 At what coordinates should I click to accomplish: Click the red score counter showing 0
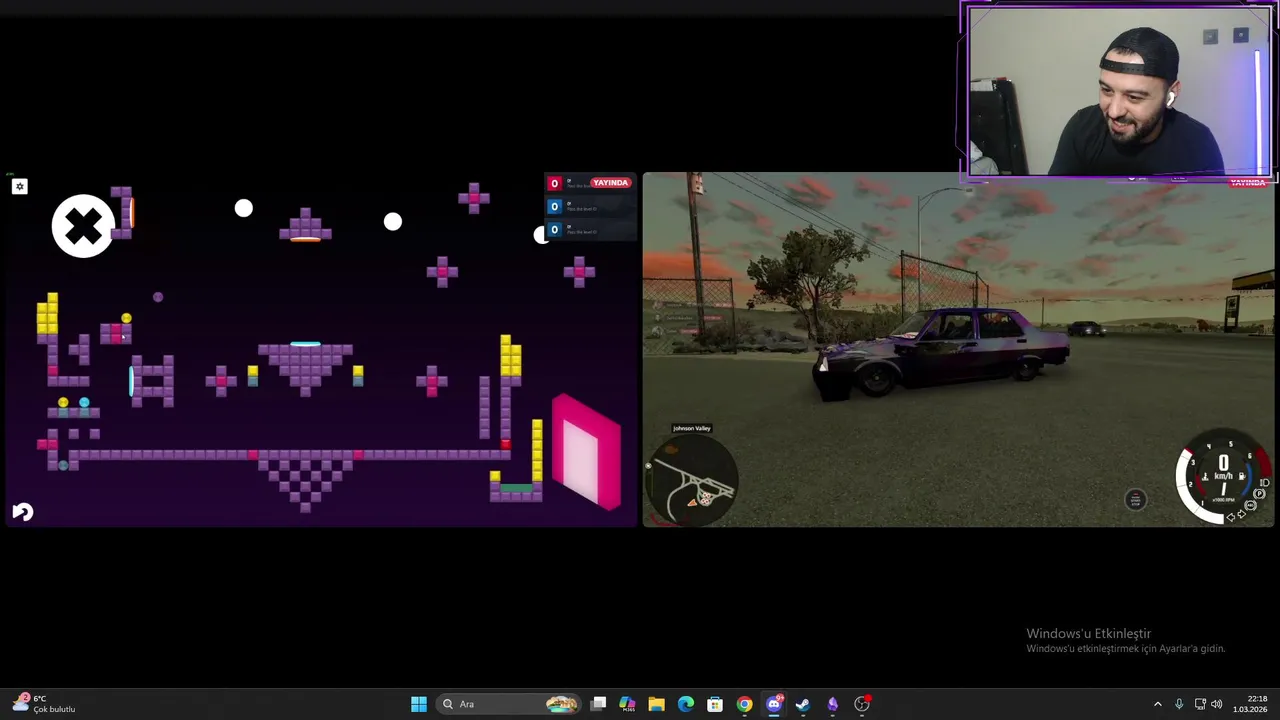point(554,184)
